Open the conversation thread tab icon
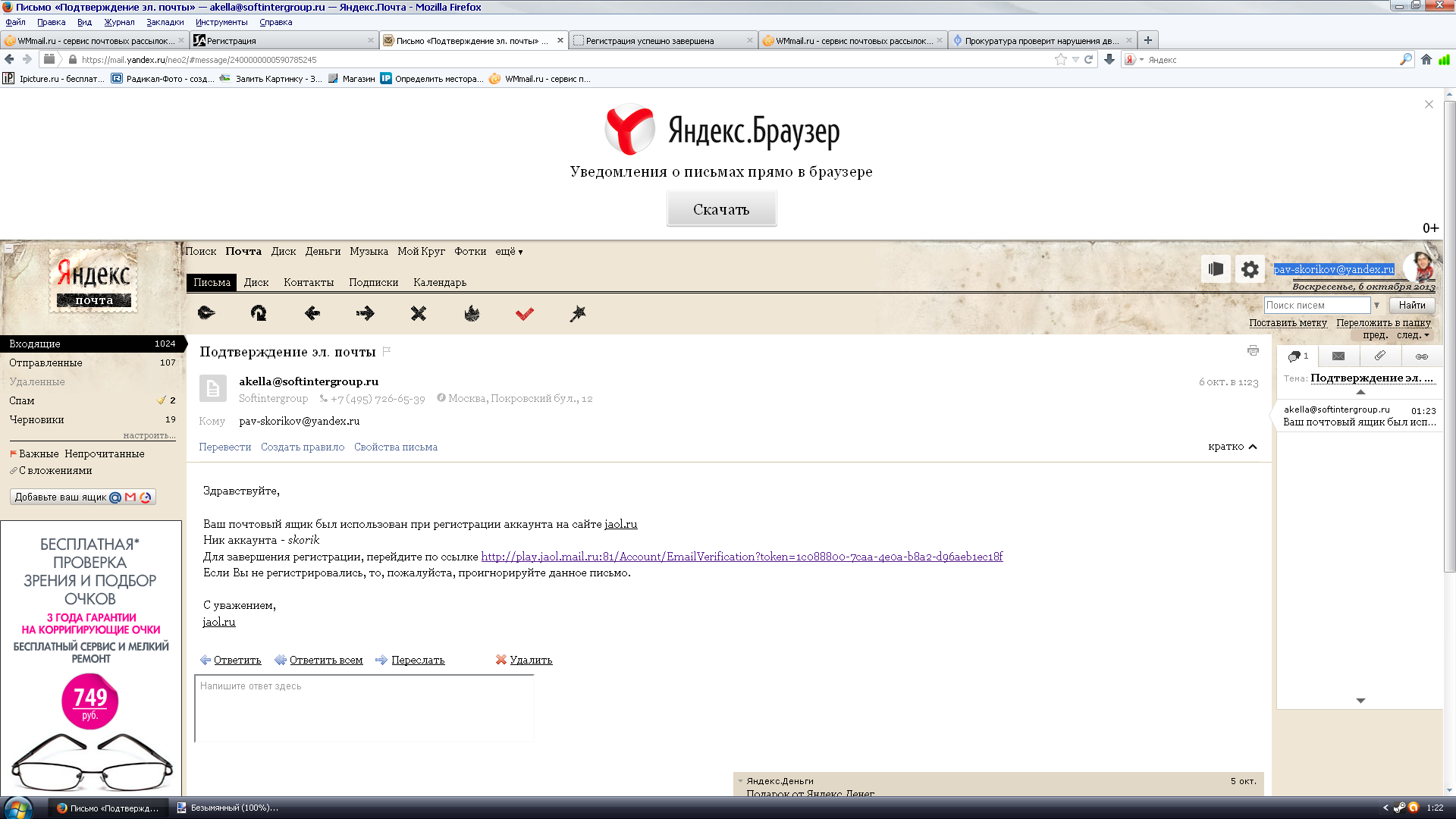 click(x=1298, y=356)
